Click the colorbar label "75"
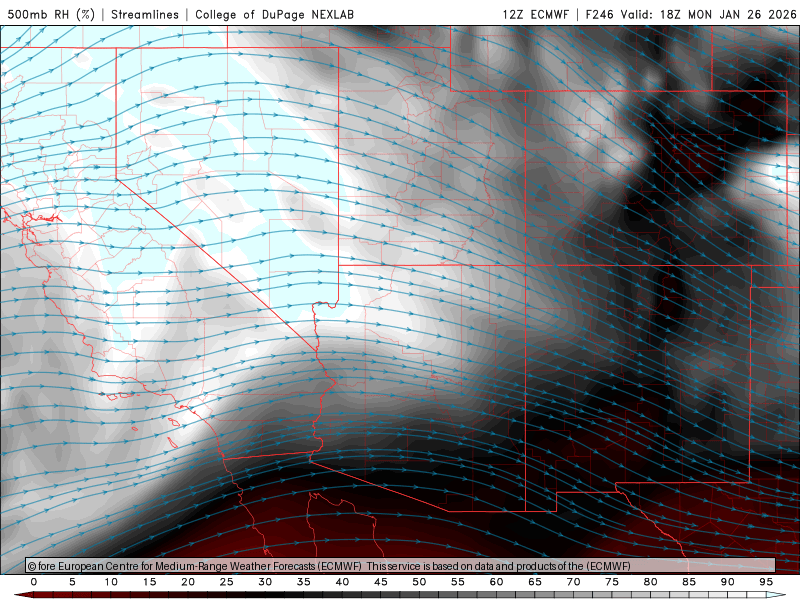The height and width of the screenshot is (600, 800). click(612, 582)
